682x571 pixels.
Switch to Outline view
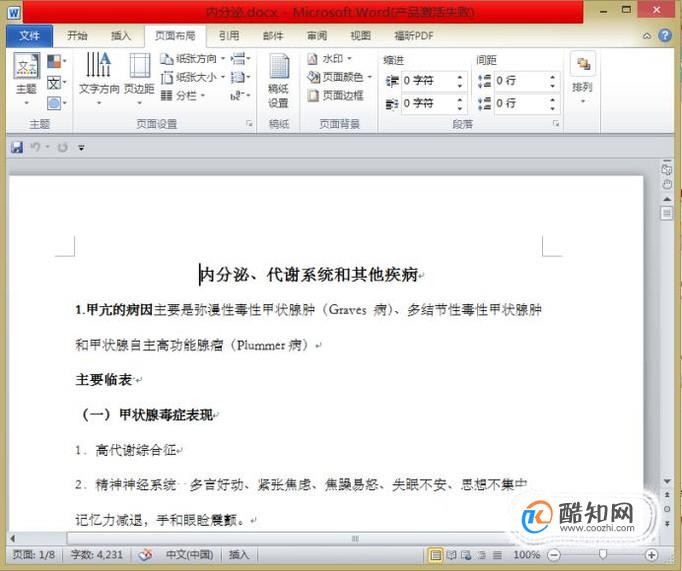click(482, 555)
